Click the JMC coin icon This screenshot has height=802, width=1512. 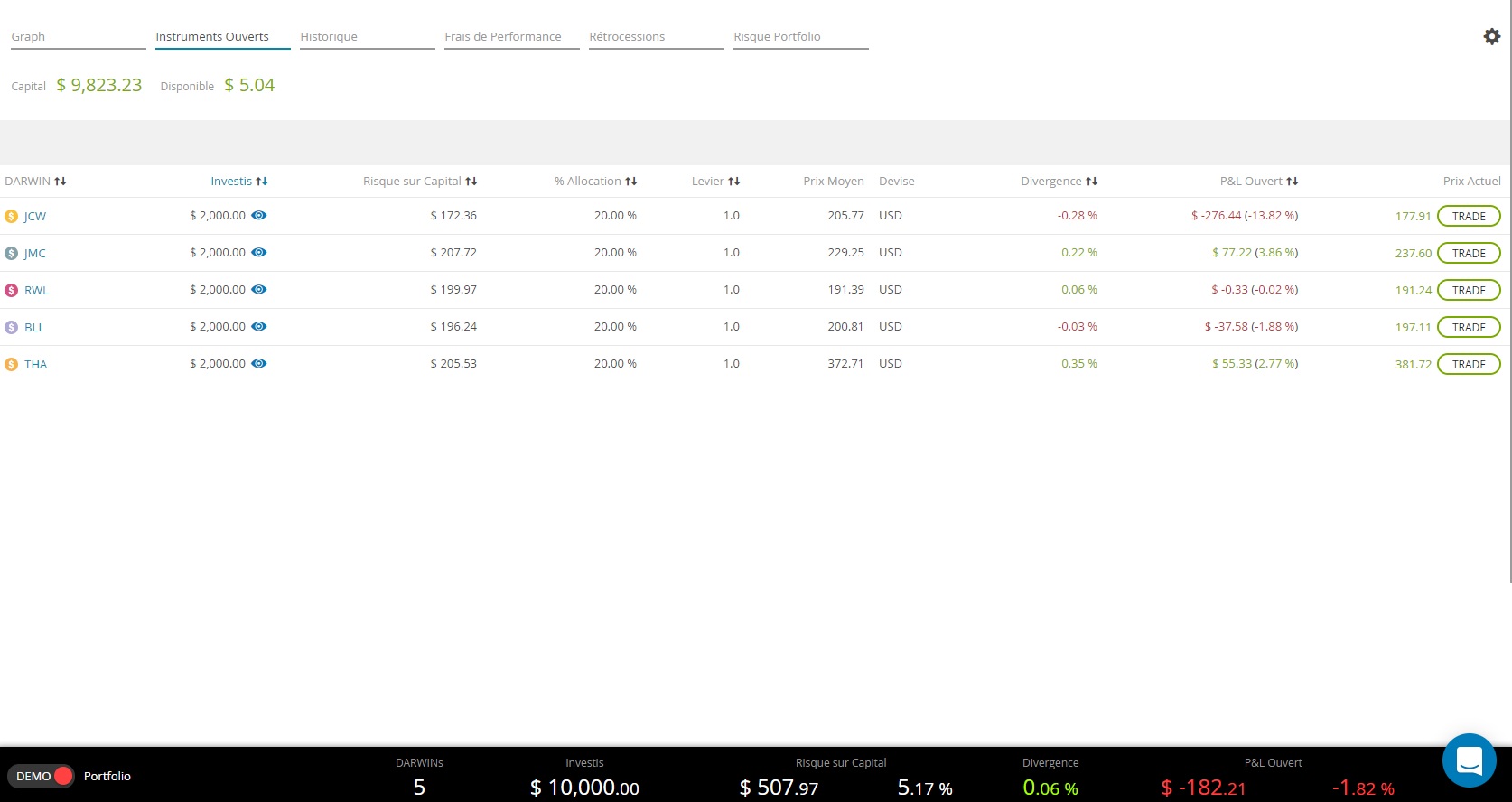pyautogui.click(x=11, y=254)
